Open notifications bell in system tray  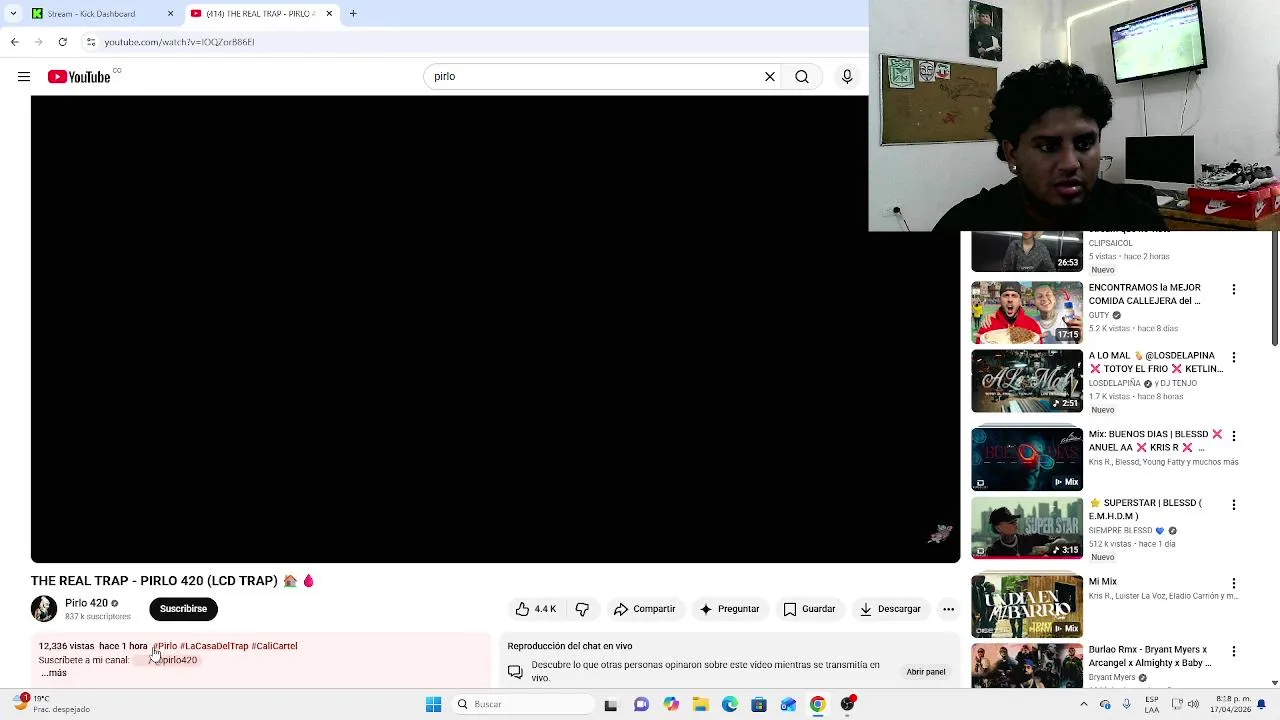click(1261, 704)
